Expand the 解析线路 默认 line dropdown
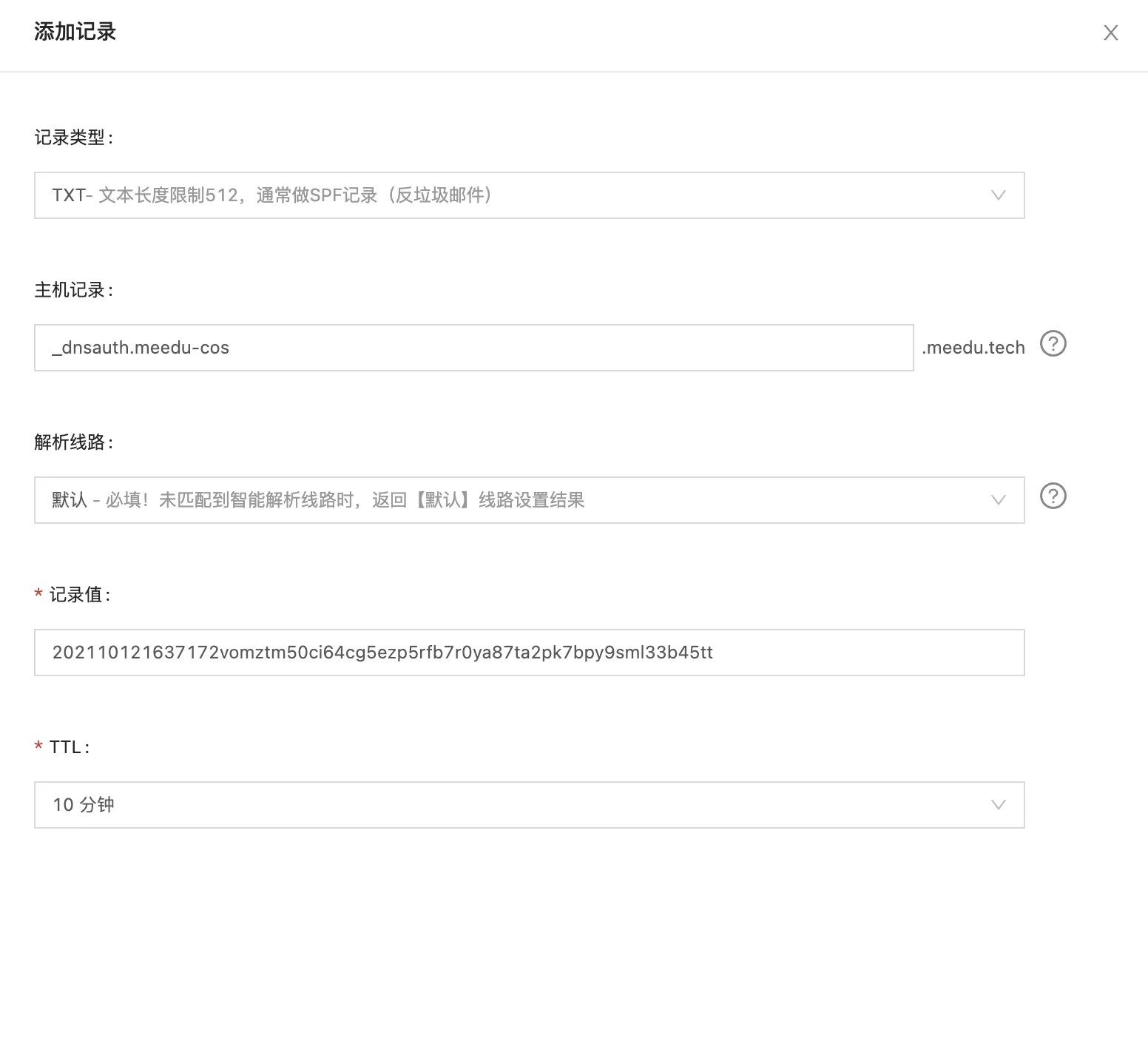The height and width of the screenshot is (1055, 1148). 530,500
